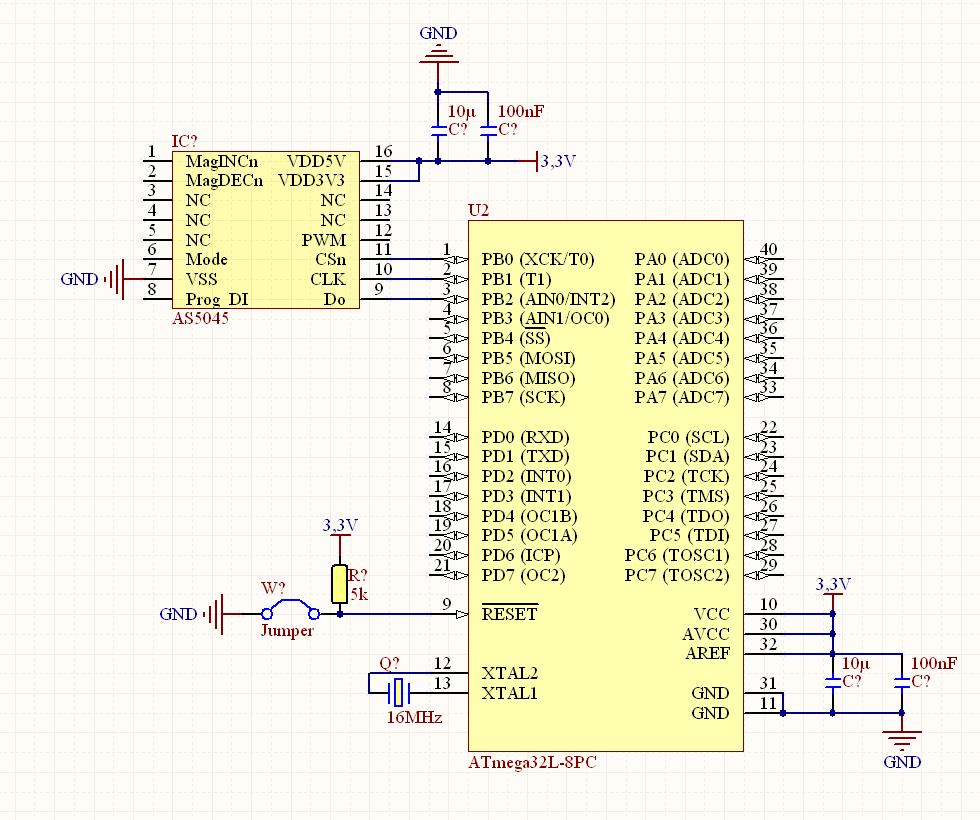
Task: Click the 'Jumper' label text
Action: pos(287,631)
